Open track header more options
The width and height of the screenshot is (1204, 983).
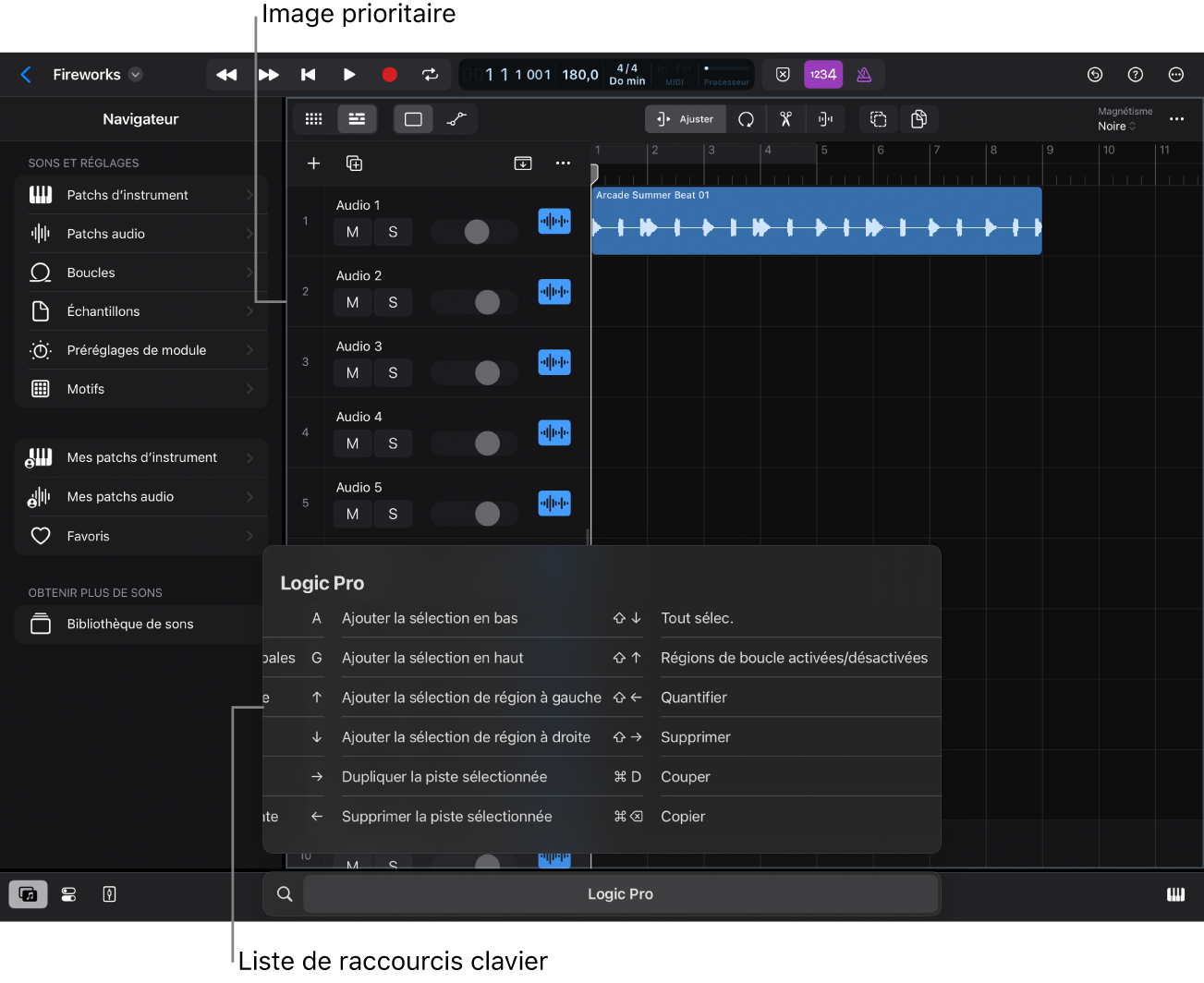pos(563,164)
